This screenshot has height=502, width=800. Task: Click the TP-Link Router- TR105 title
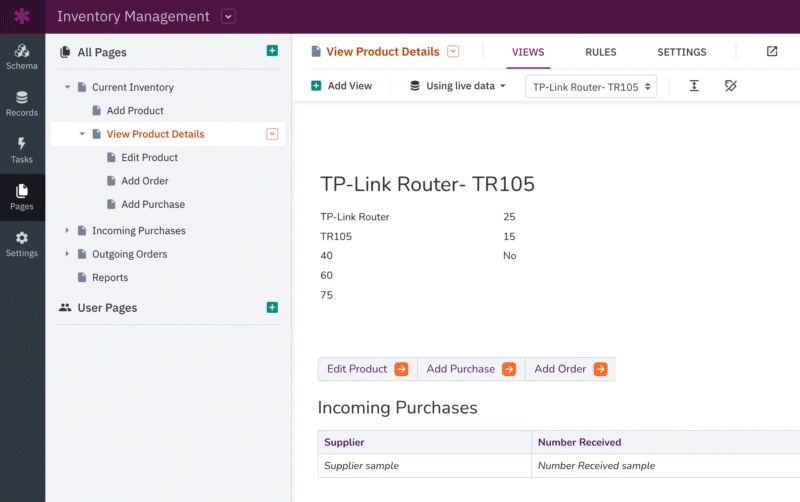click(x=428, y=184)
